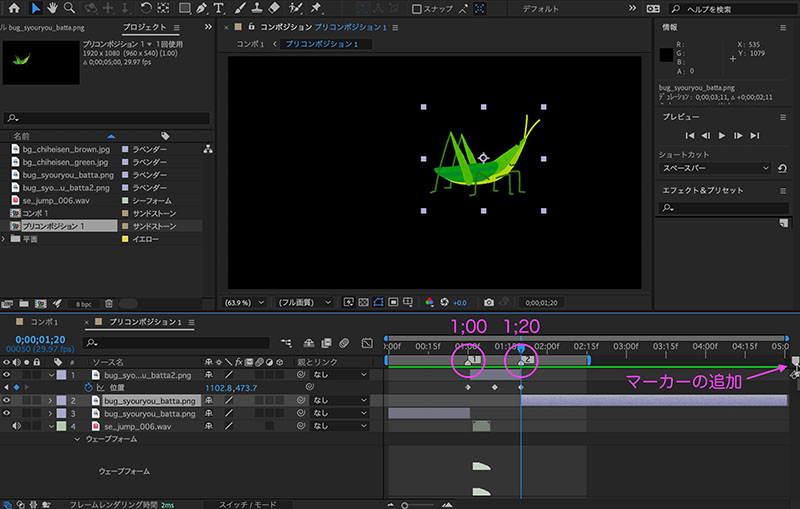The image size is (800, 509).
Task: Select the Hand tool
Action: point(52,8)
